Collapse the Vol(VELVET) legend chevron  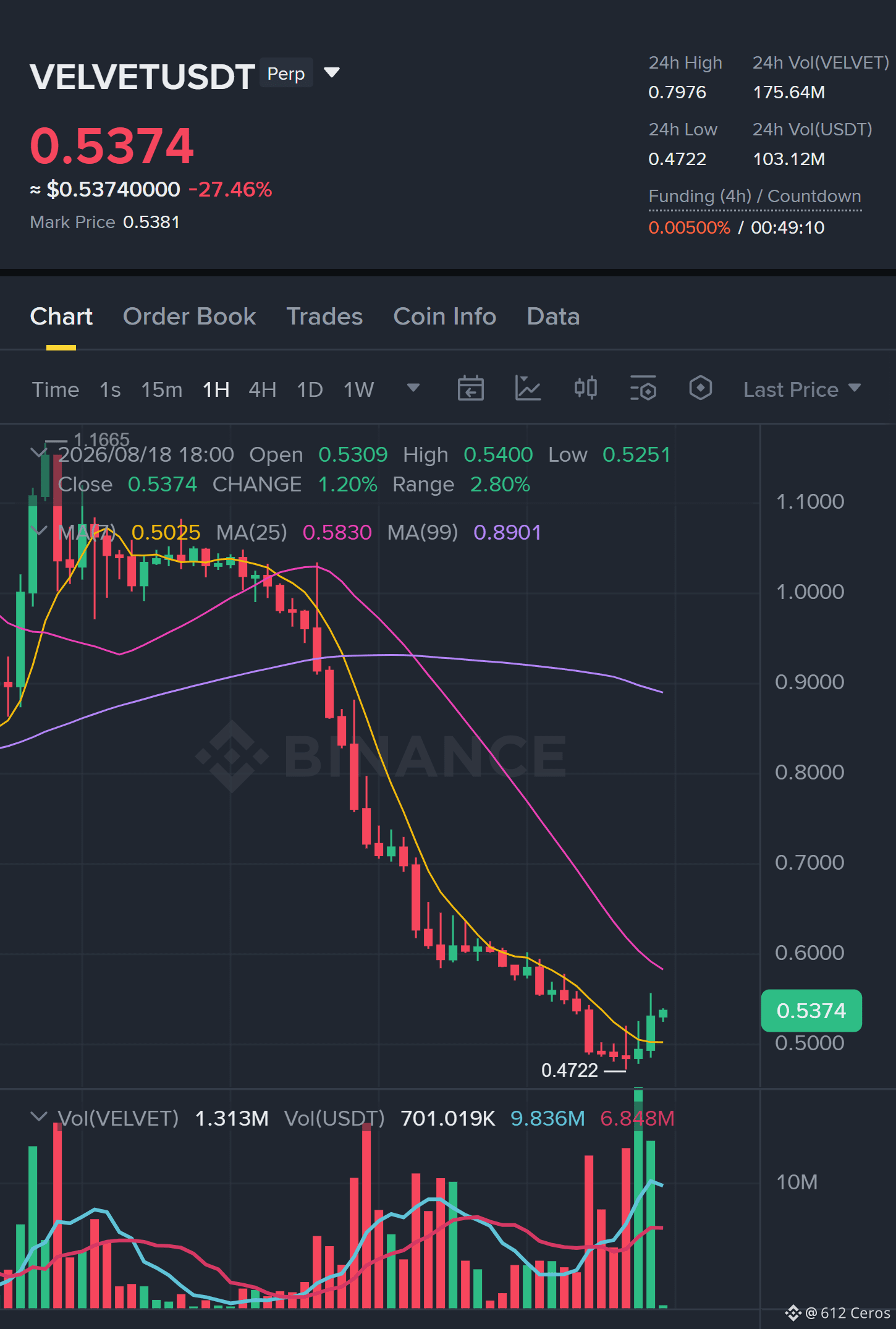coord(39,1116)
